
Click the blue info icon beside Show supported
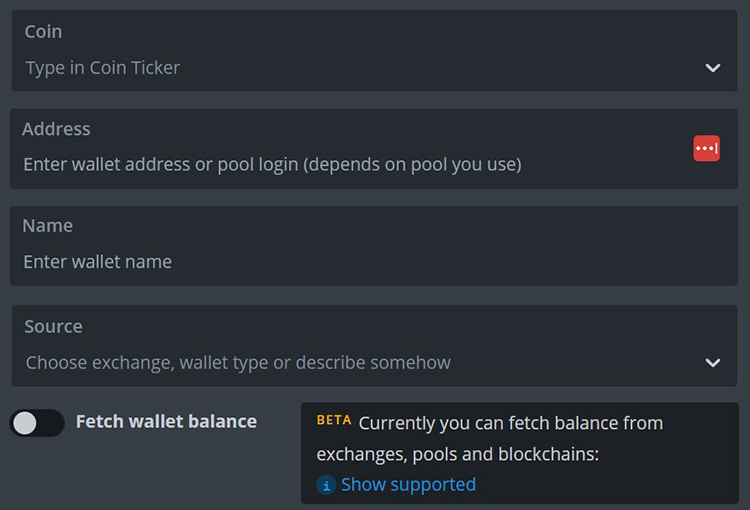point(326,485)
